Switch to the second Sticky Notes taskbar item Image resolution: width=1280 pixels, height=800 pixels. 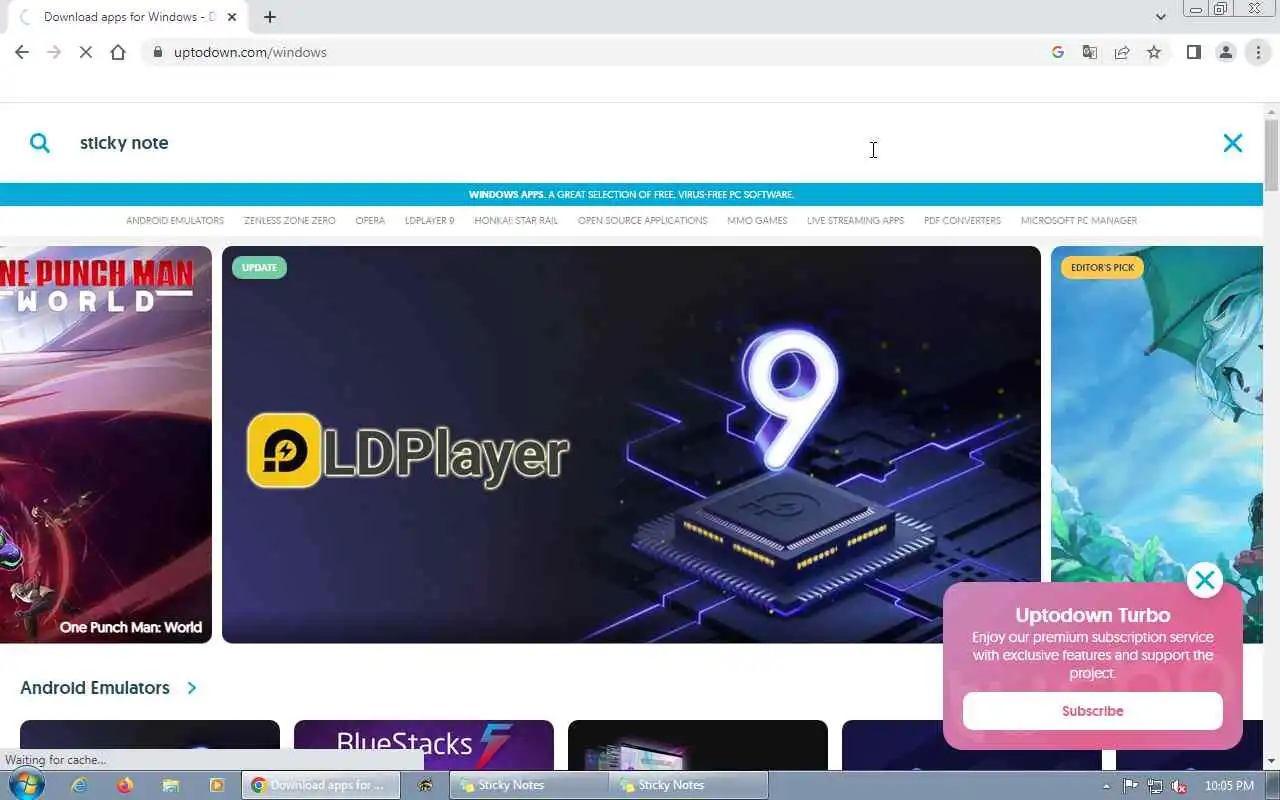click(688, 785)
